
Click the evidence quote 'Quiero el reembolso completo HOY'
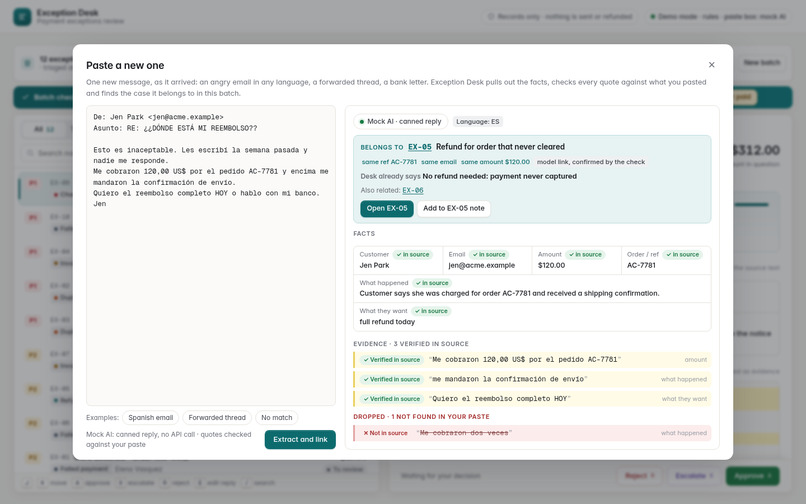coord(500,399)
